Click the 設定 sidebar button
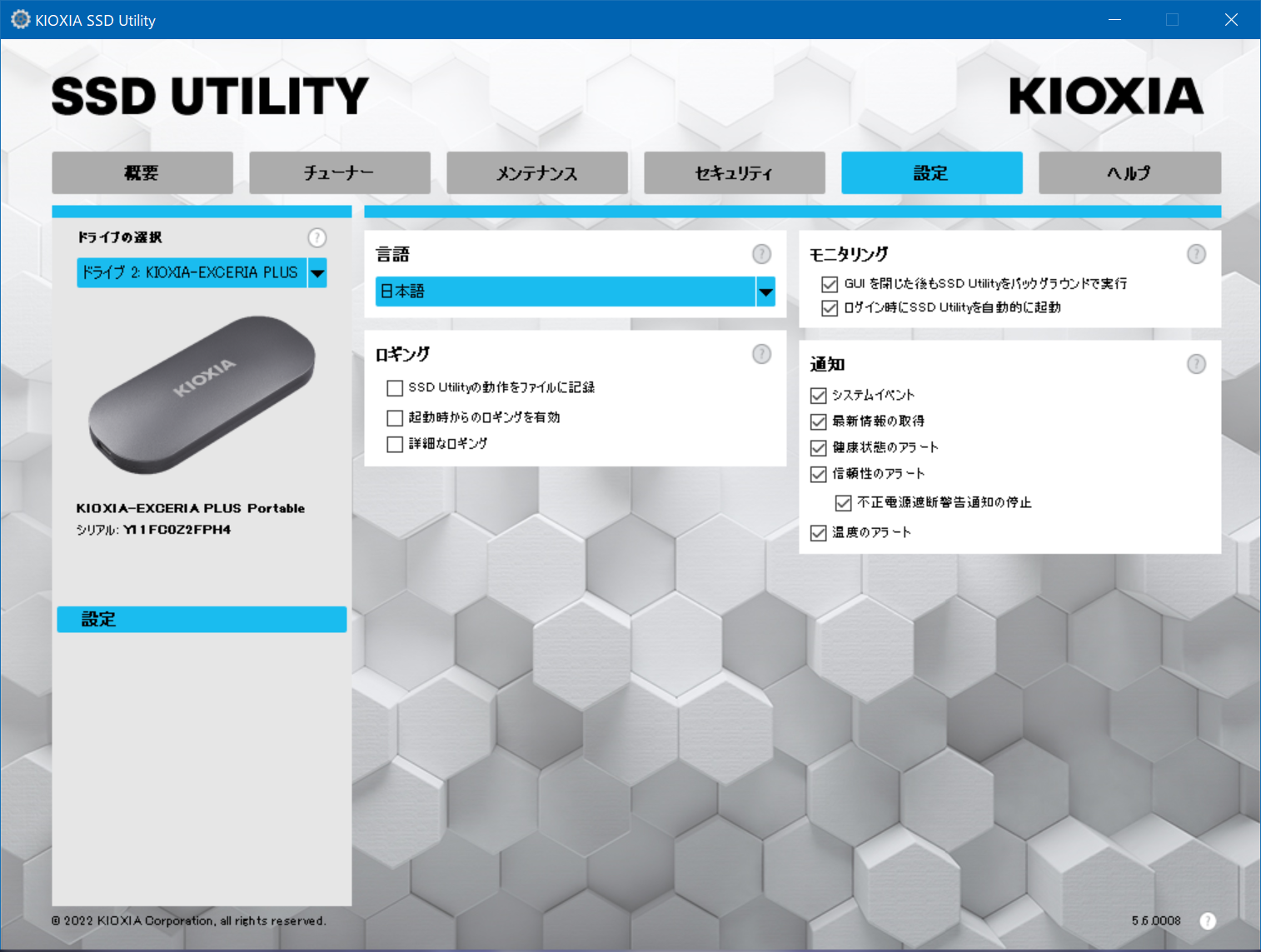The height and width of the screenshot is (952, 1261). [x=202, y=619]
